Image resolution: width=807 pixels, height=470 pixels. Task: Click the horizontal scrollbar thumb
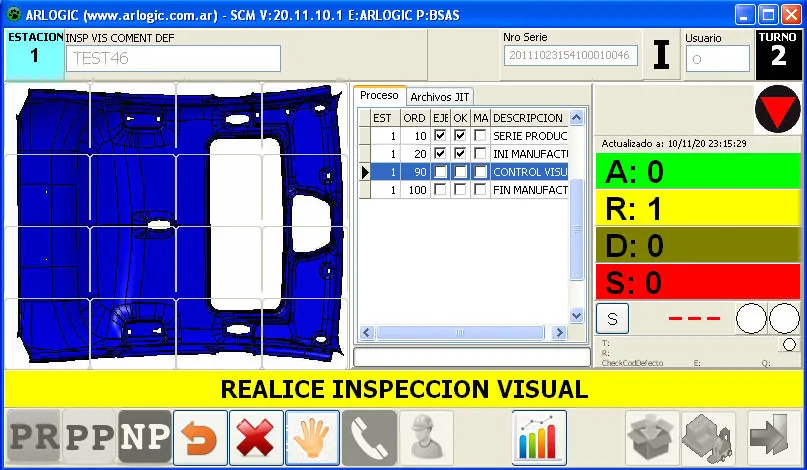click(460, 333)
